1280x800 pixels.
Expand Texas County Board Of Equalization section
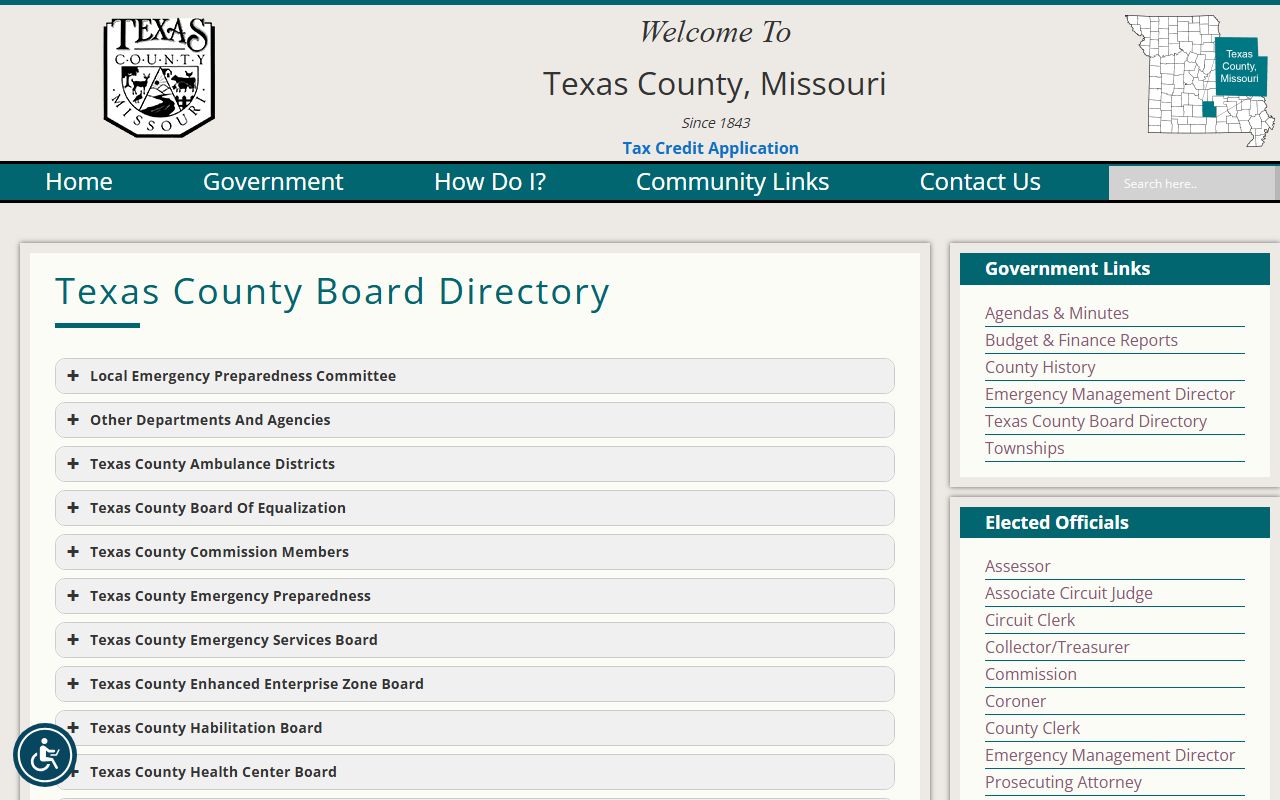[x=475, y=508]
